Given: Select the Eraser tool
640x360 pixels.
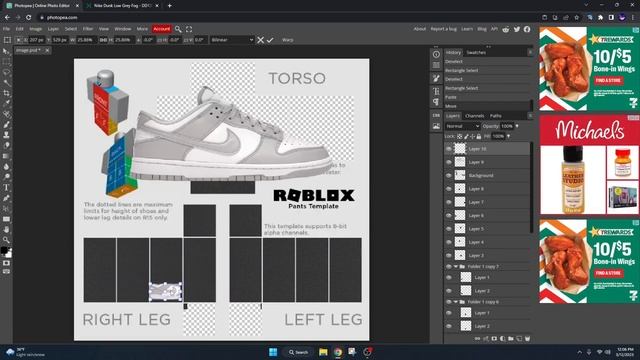Looking at the screenshot, I should coord(6,146).
